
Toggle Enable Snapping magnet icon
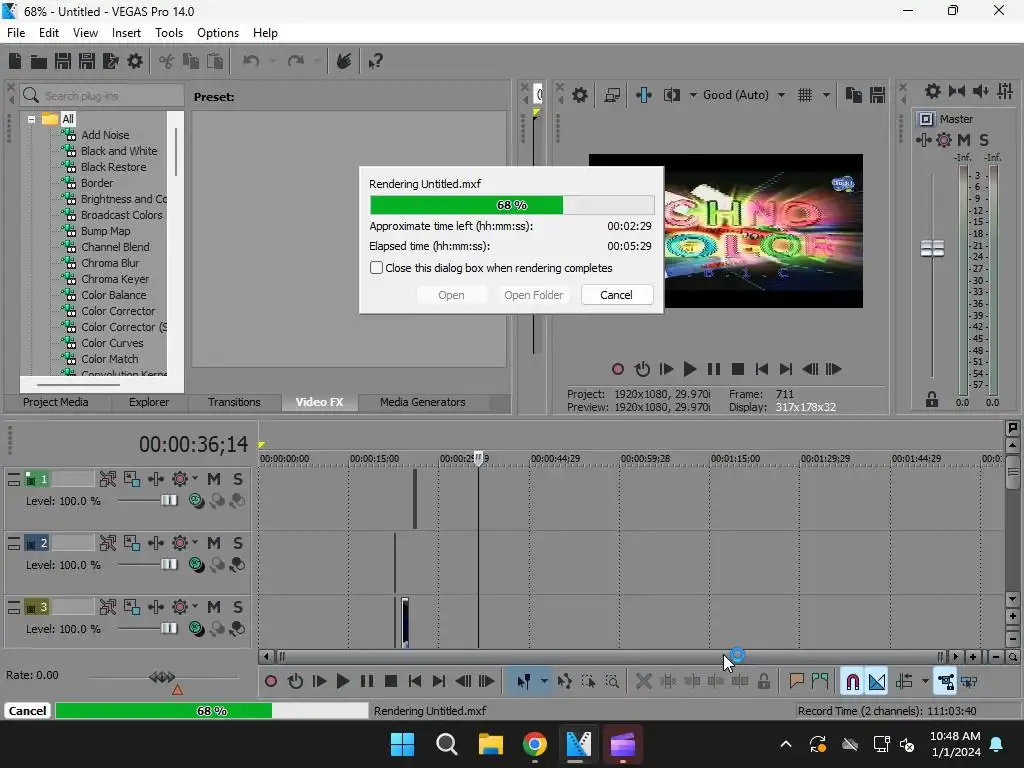(852, 682)
